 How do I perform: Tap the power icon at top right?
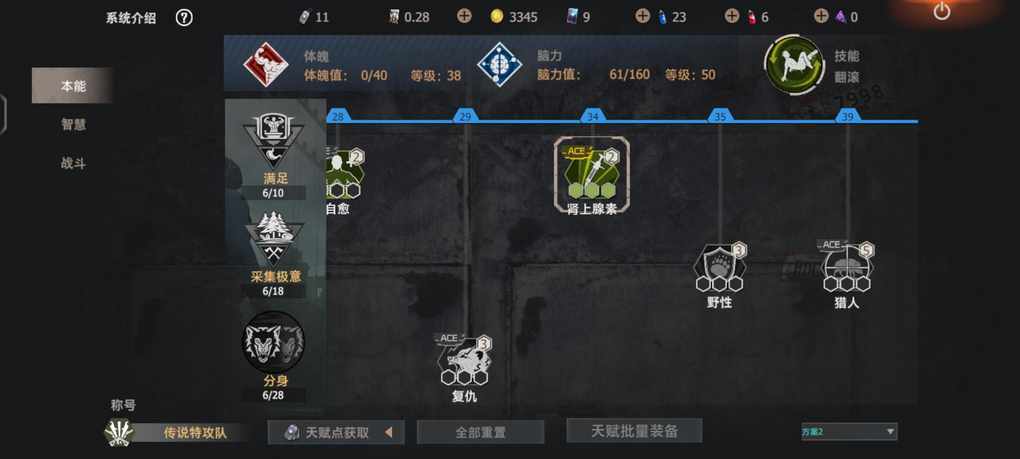(941, 11)
